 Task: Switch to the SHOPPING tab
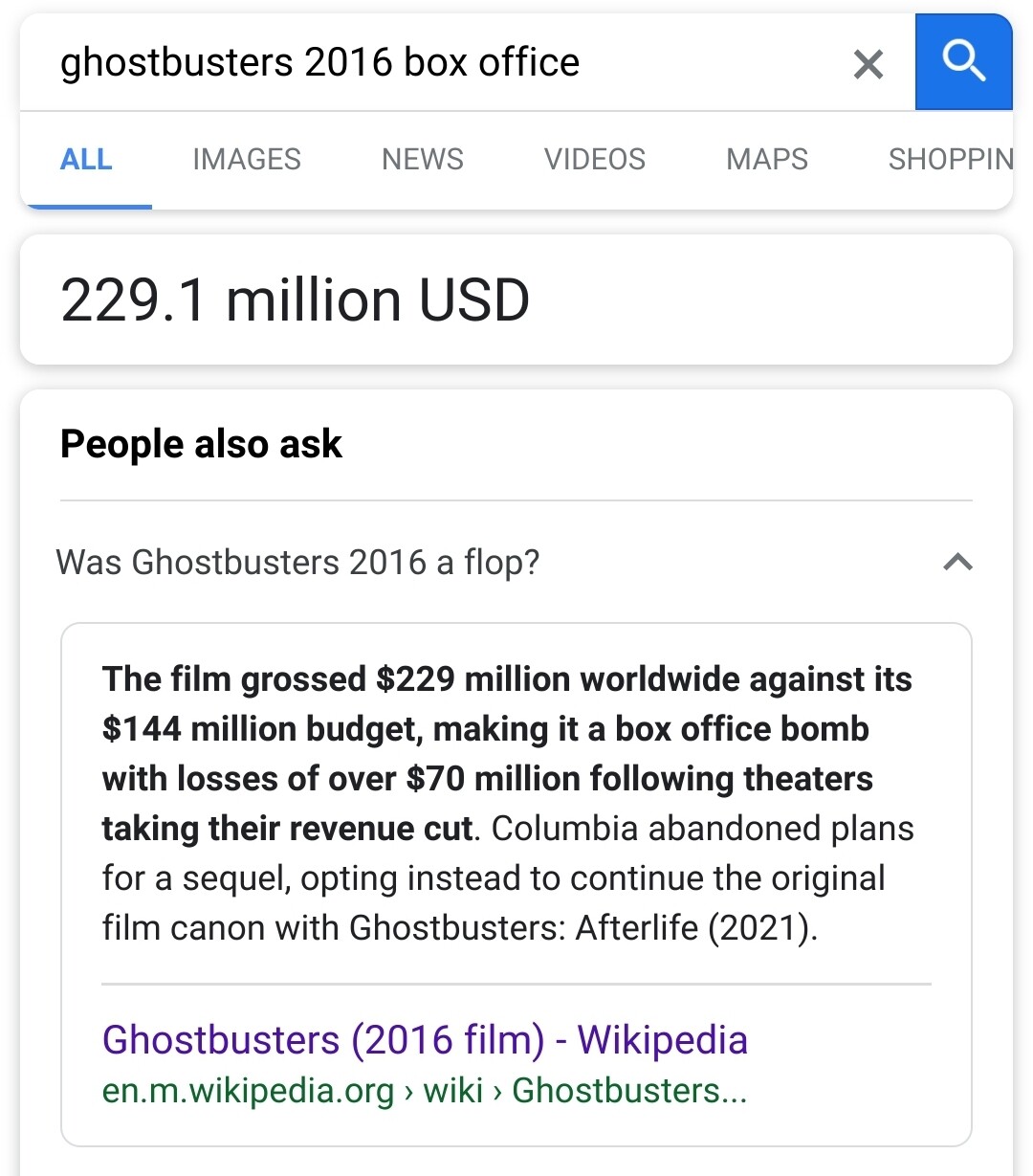(950, 160)
